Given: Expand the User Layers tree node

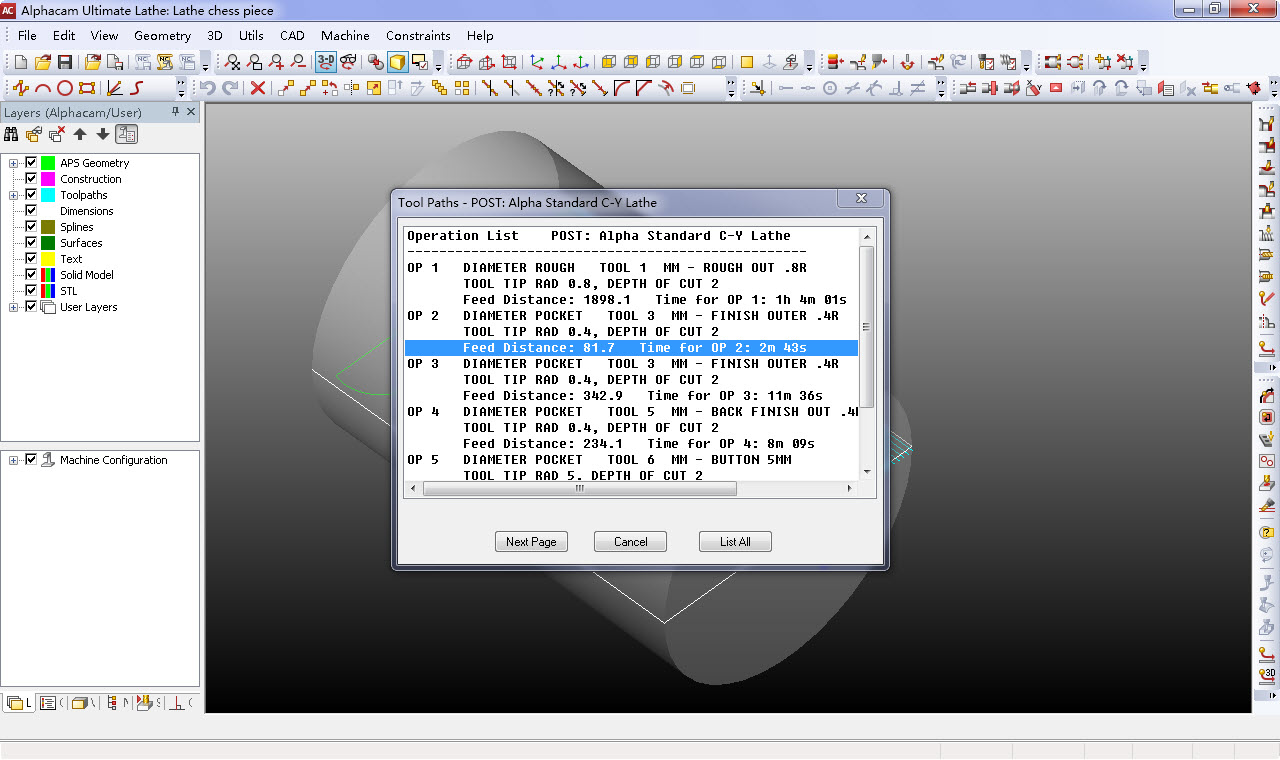Looking at the screenshot, I should click(x=14, y=307).
